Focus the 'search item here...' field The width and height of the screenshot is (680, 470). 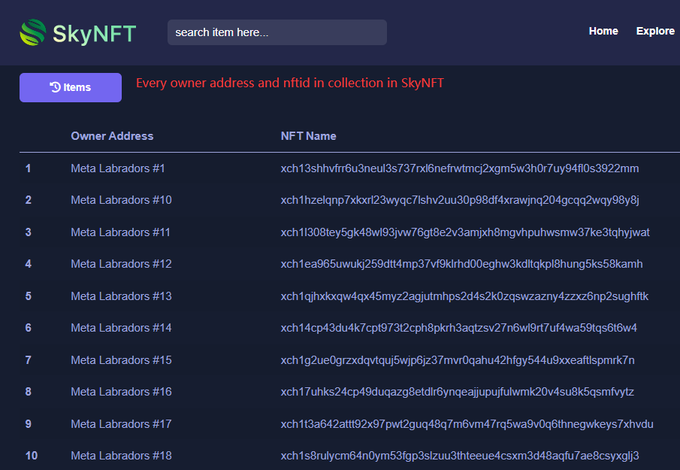[x=277, y=32]
